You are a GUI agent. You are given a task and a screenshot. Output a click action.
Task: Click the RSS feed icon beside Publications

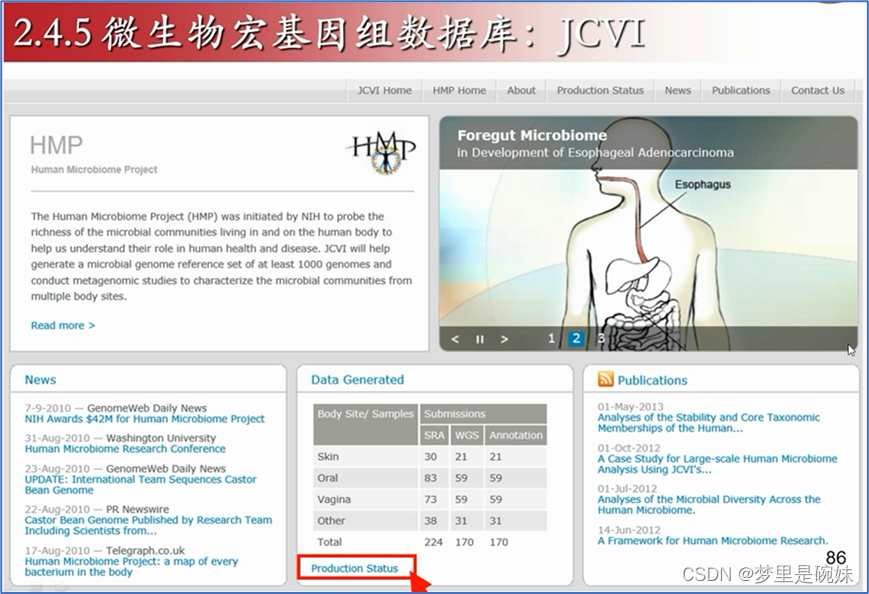(605, 379)
